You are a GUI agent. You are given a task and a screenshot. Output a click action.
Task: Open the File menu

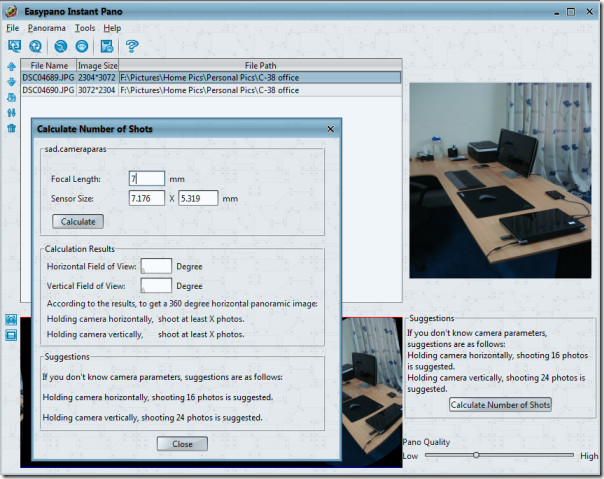pos(12,28)
